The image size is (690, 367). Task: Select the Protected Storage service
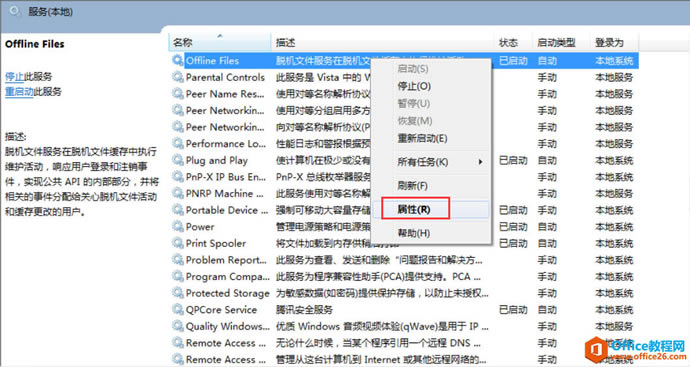coord(228,293)
